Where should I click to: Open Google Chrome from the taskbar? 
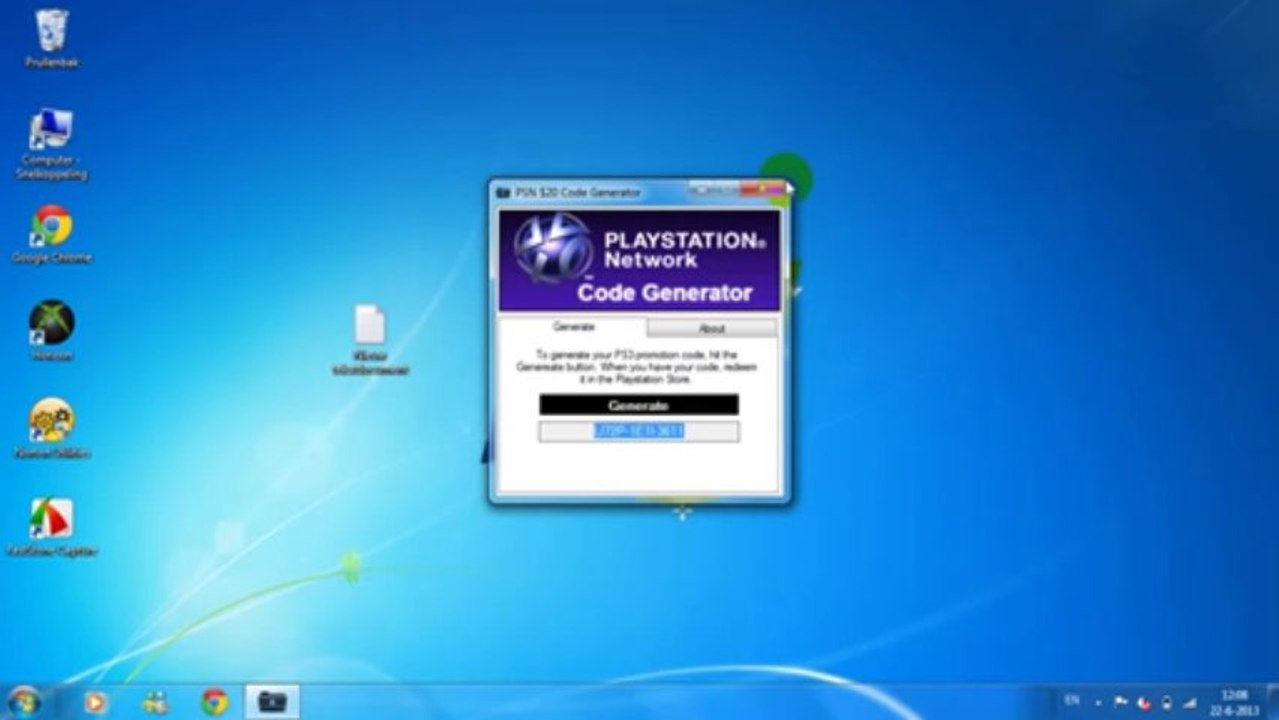pyautogui.click(x=214, y=702)
